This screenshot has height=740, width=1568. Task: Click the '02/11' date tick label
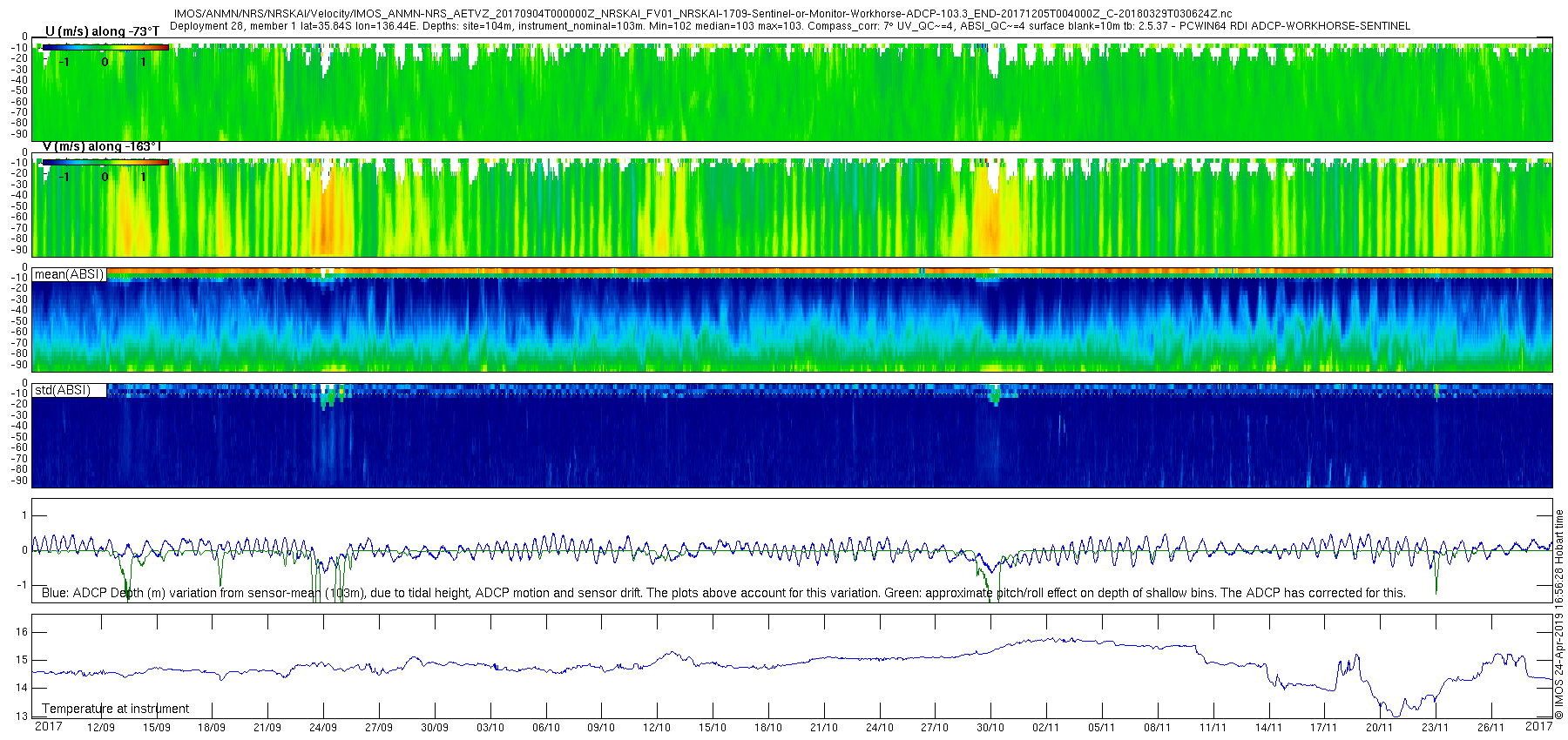coord(1046,728)
